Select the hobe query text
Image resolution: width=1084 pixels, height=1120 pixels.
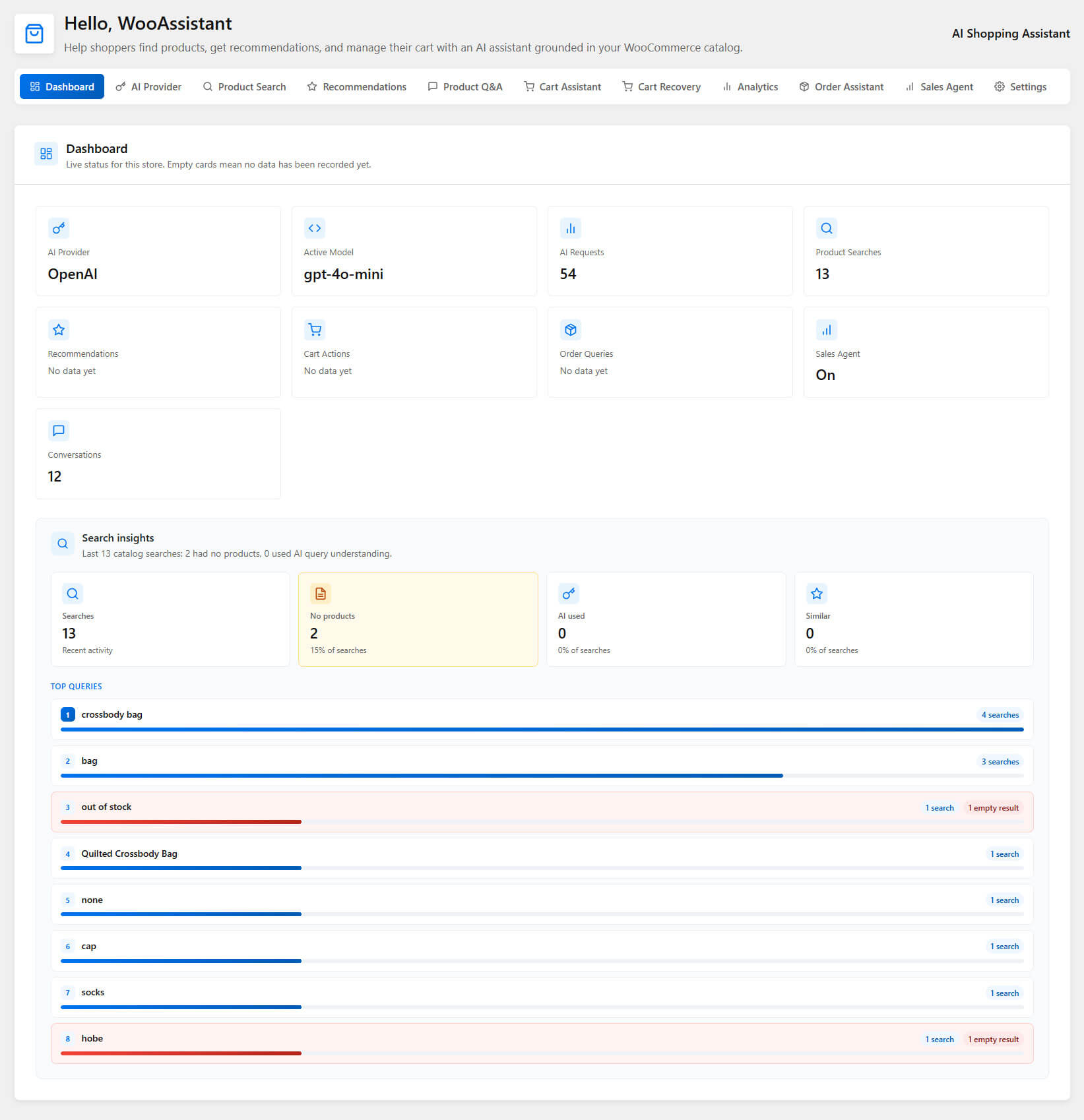[92, 1038]
